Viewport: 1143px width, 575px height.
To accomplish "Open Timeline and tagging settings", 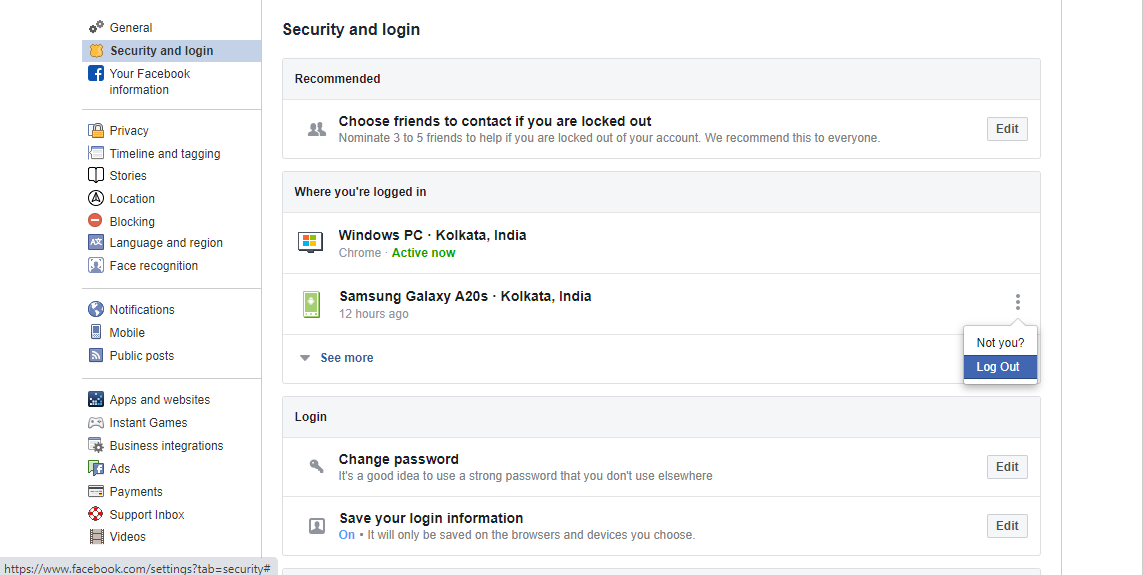I will click(x=165, y=154).
